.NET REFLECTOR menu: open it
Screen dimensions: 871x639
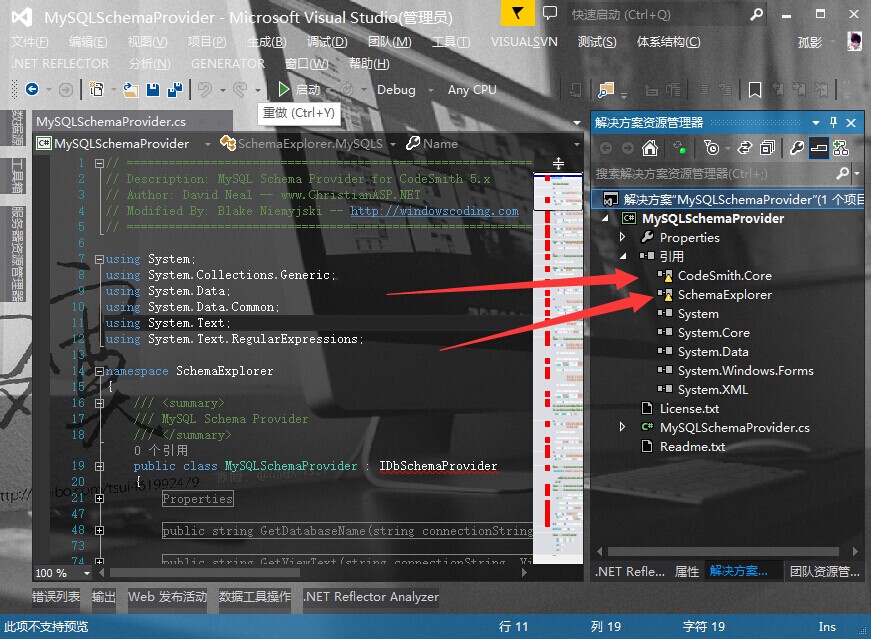(60, 64)
